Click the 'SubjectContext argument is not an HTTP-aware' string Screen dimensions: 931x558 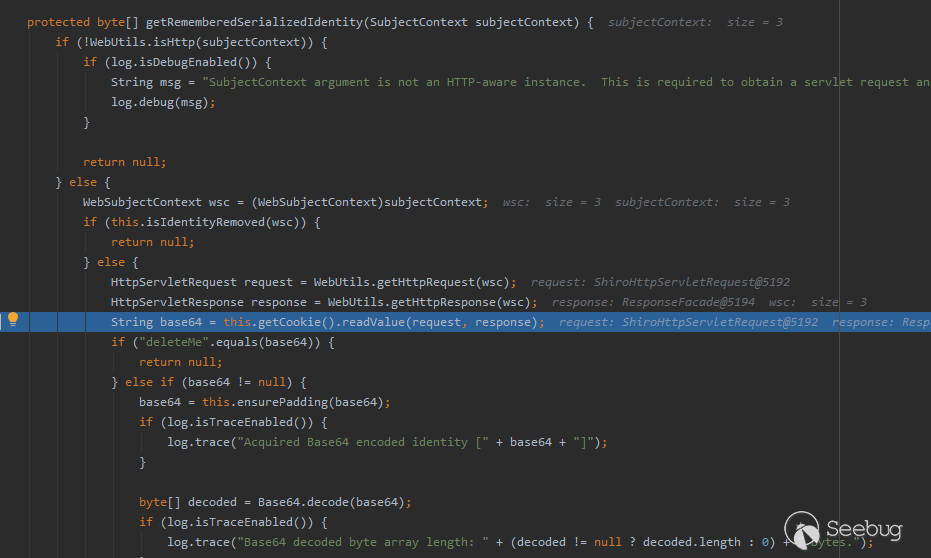[x=394, y=83]
